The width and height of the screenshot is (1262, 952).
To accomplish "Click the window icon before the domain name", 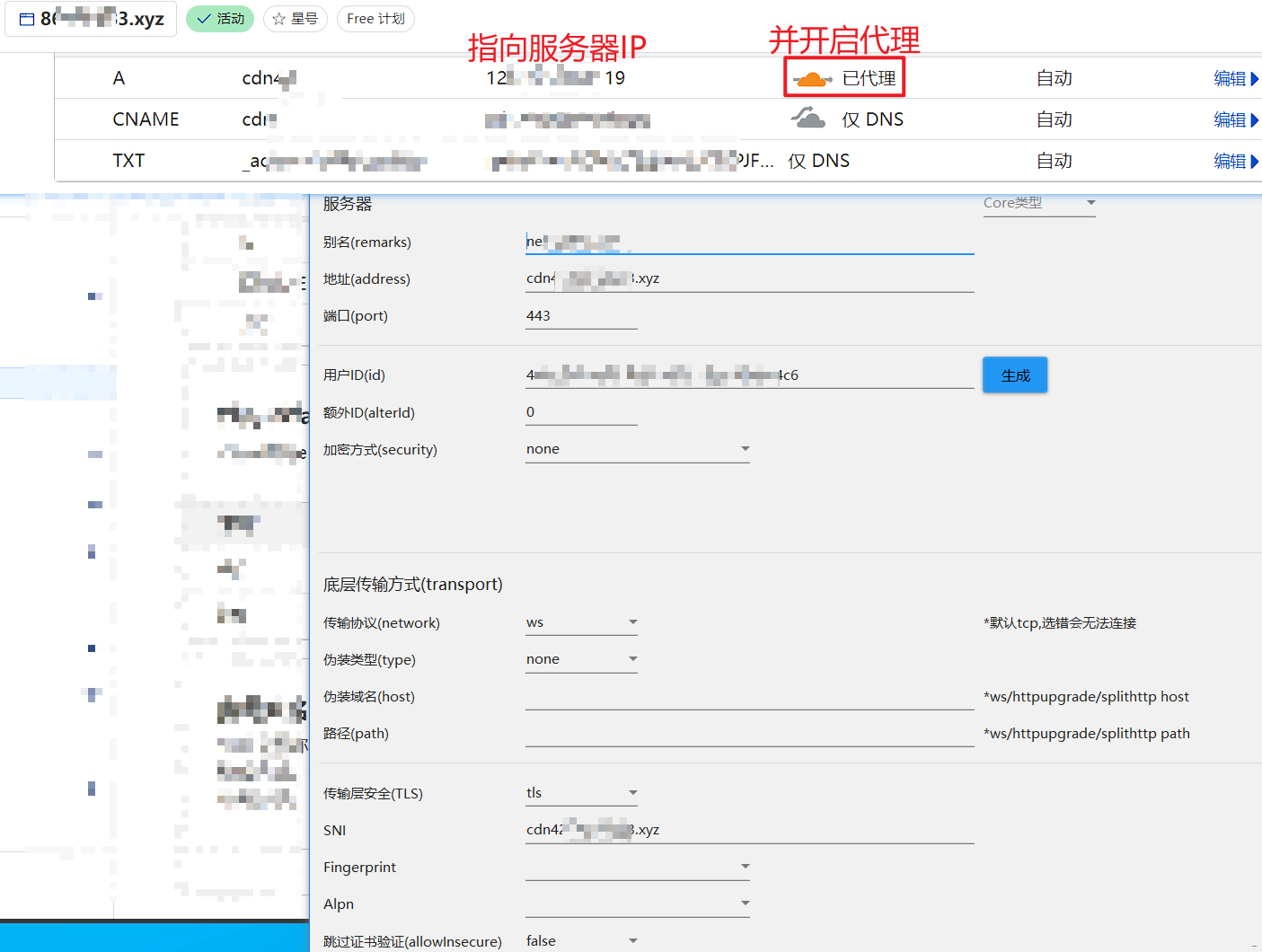I will click(27, 19).
